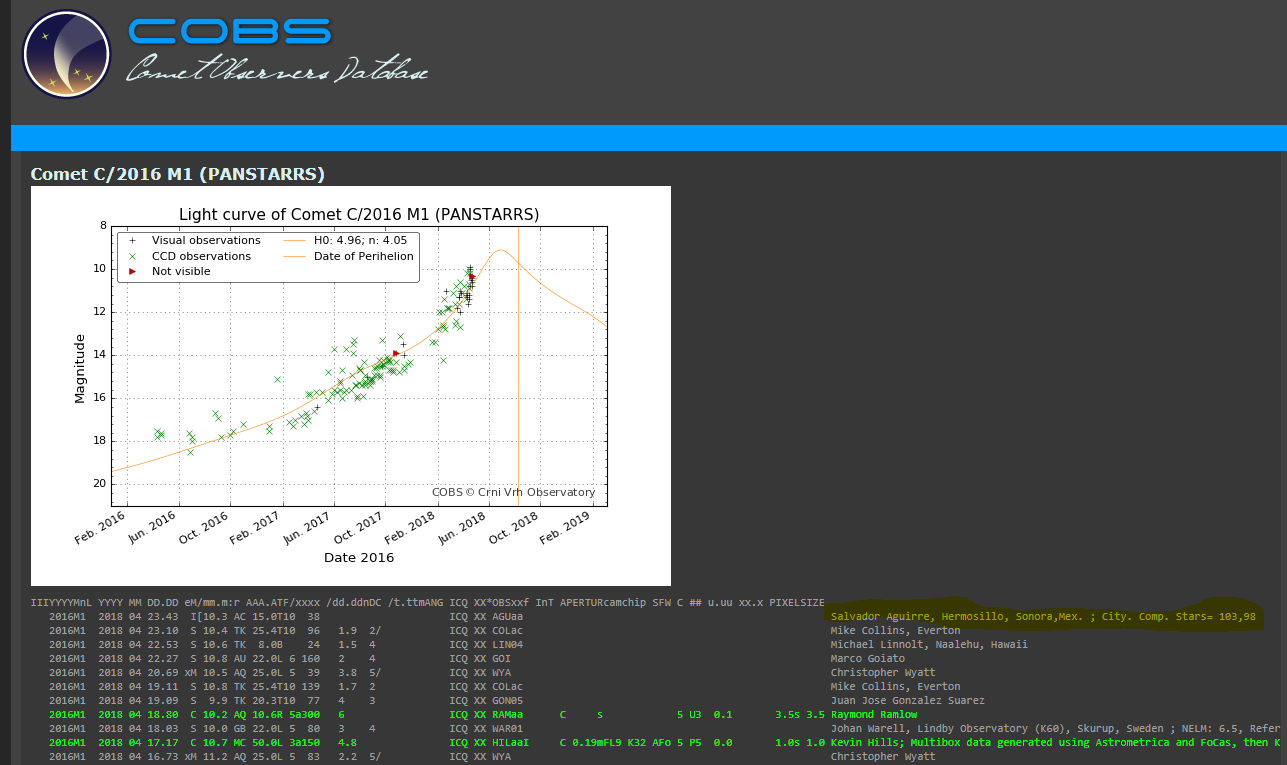Click observer code WAR01
Screen dimensions: 1287x765
(x=507, y=729)
